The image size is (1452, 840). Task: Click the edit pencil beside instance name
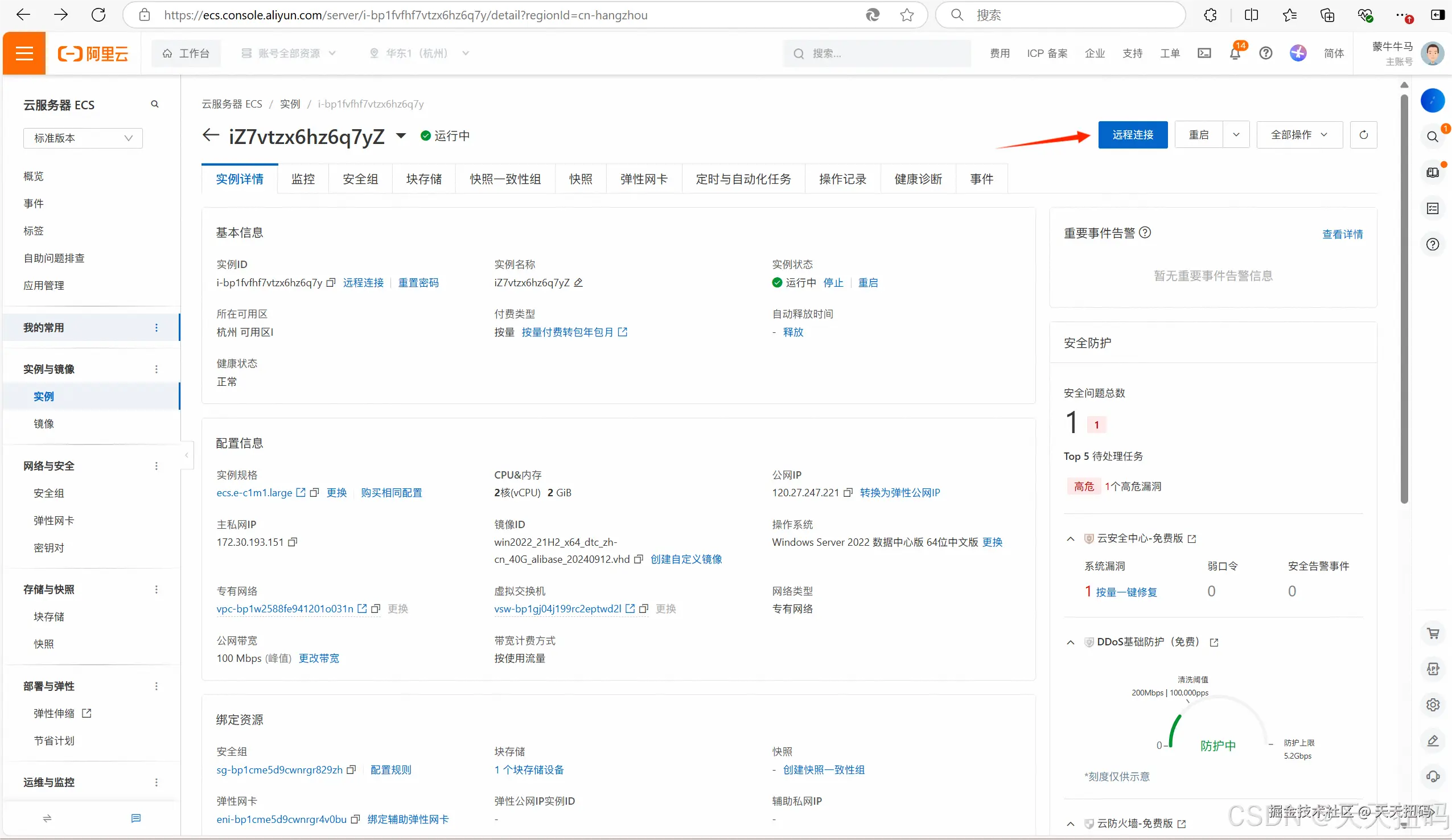pyautogui.click(x=578, y=283)
